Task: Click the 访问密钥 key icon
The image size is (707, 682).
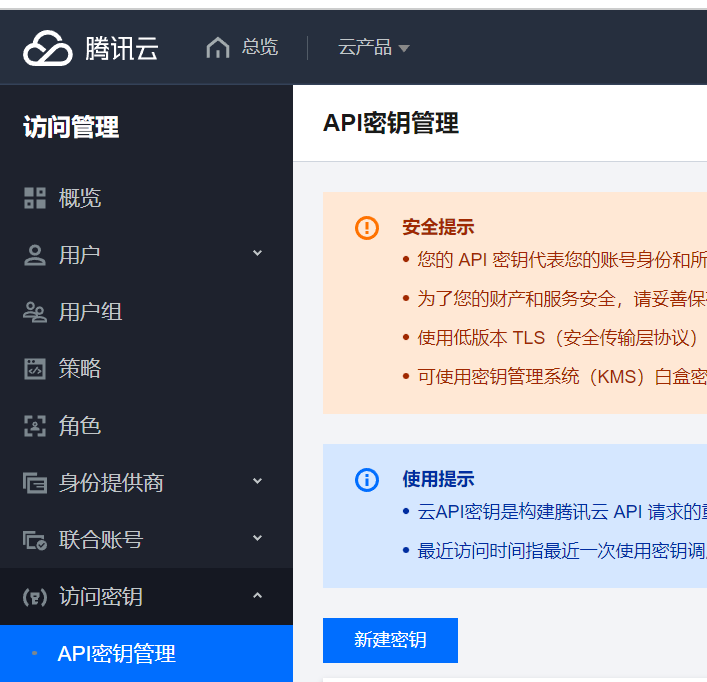Action: coord(35,597)
